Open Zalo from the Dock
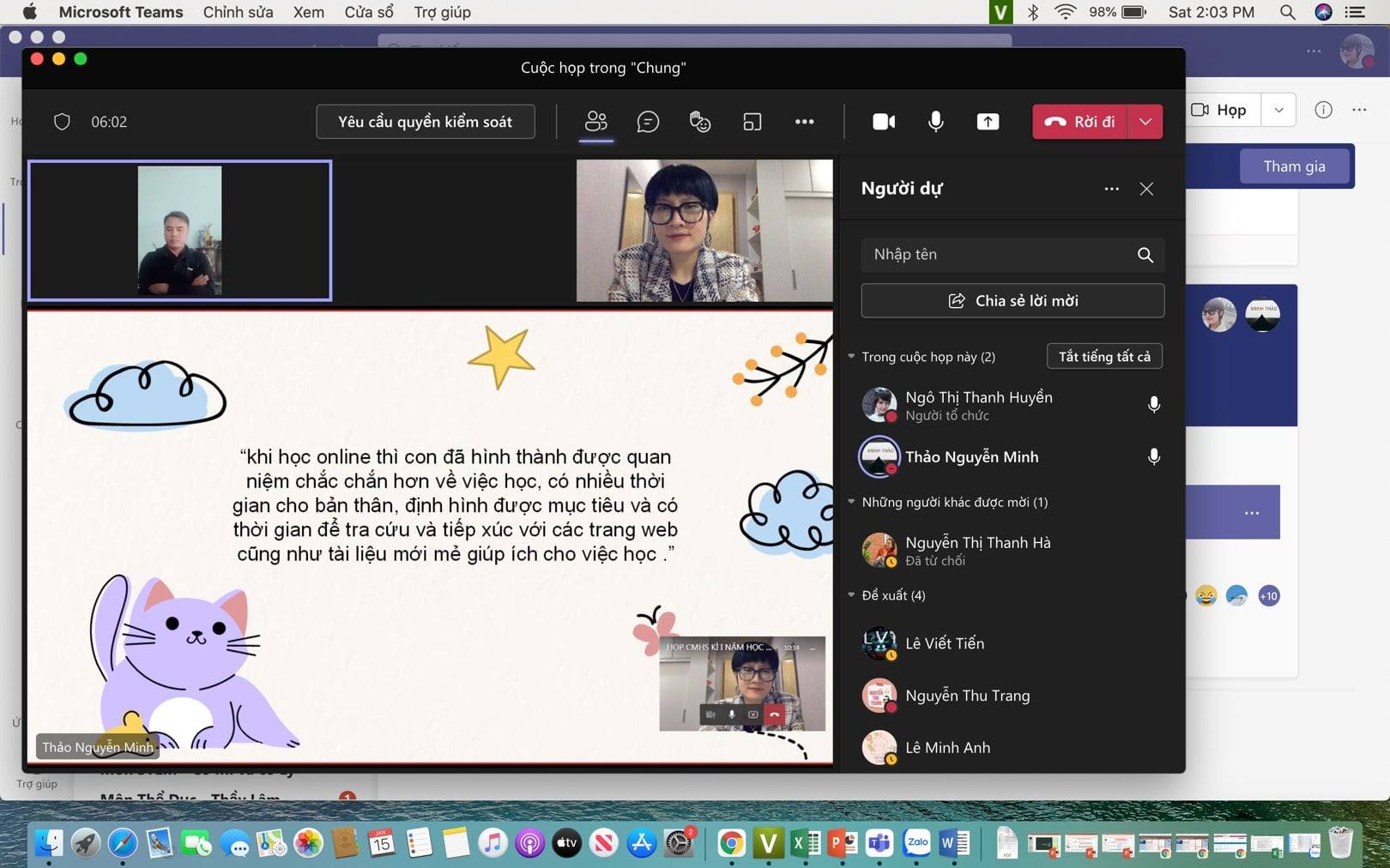This screenshot has width=1390, height=868. pyautogui.click(x=917, y=843)
